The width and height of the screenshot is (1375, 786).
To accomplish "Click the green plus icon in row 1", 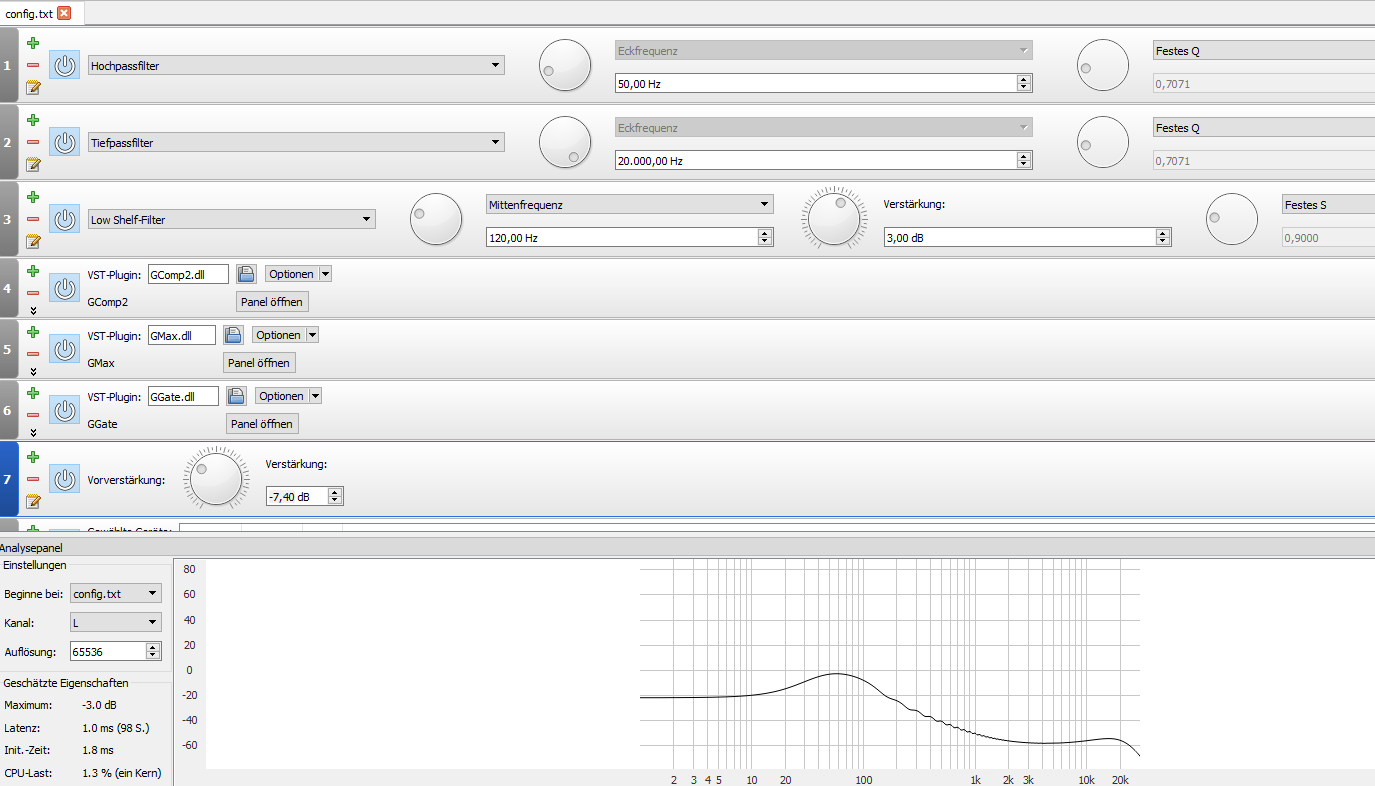I will pyautogui.click(x=33, y=43).
